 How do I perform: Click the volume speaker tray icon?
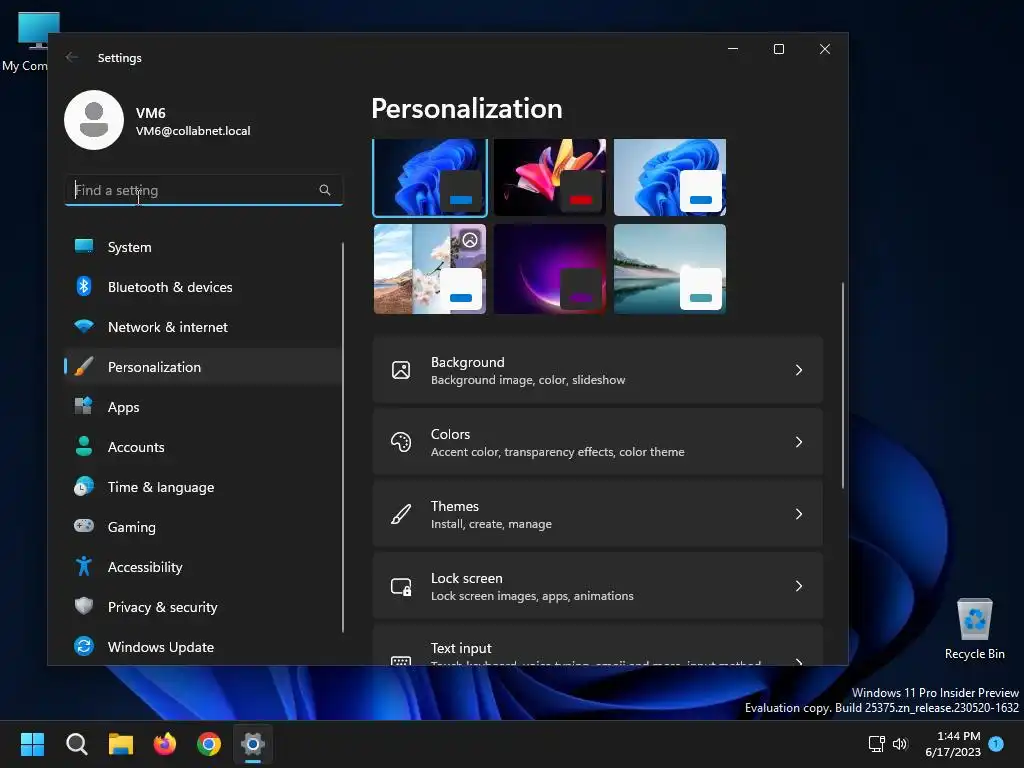coord(900,744)
